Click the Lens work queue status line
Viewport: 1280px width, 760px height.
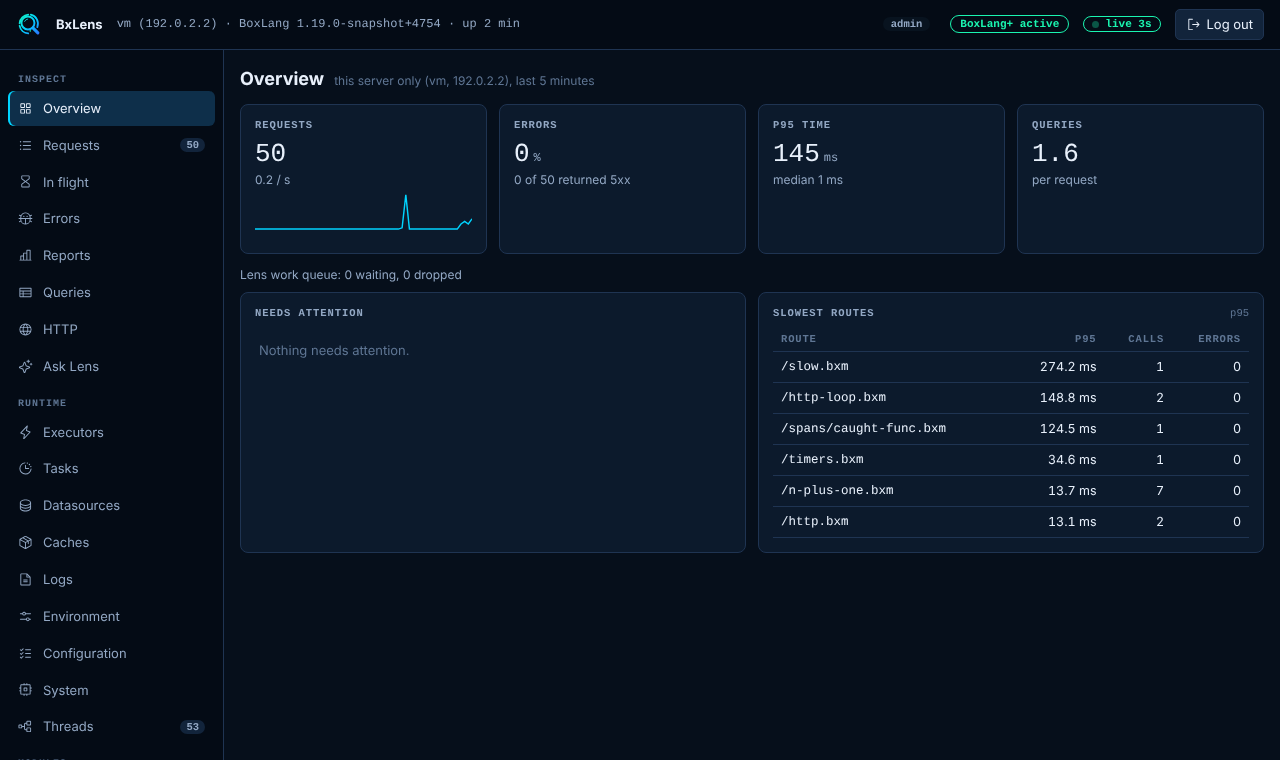click(x=351, y=275)
